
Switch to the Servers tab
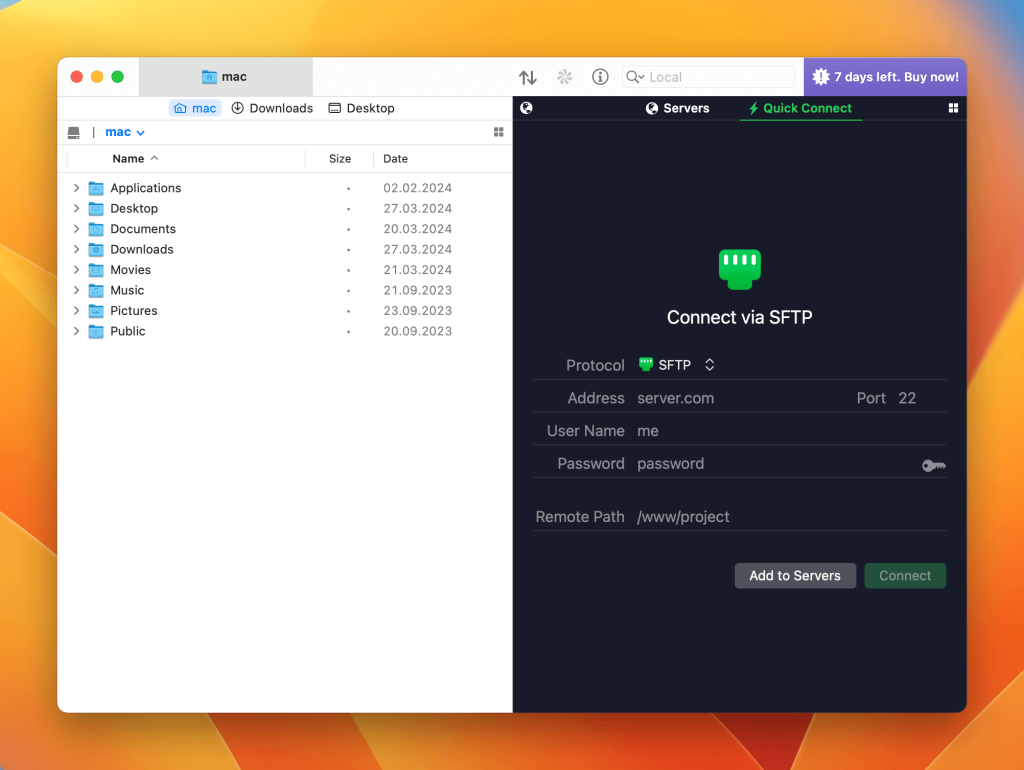pyautogui.click(x=677, y=108)
